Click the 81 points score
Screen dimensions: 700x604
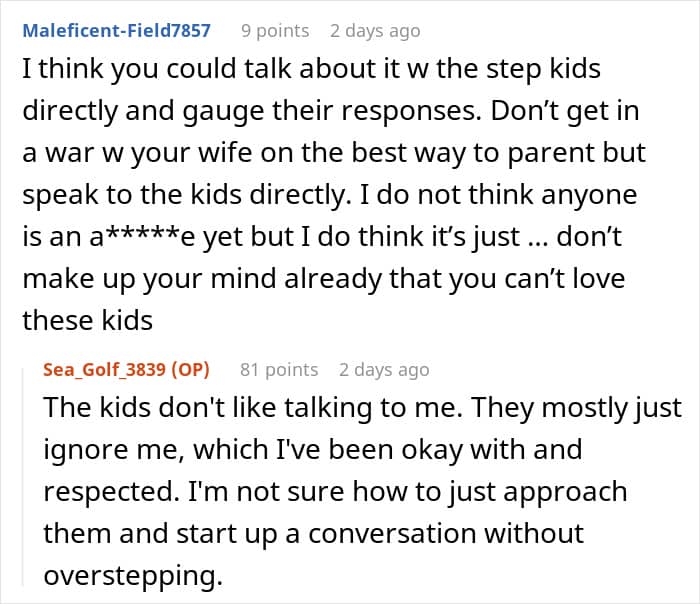[279, 370]
